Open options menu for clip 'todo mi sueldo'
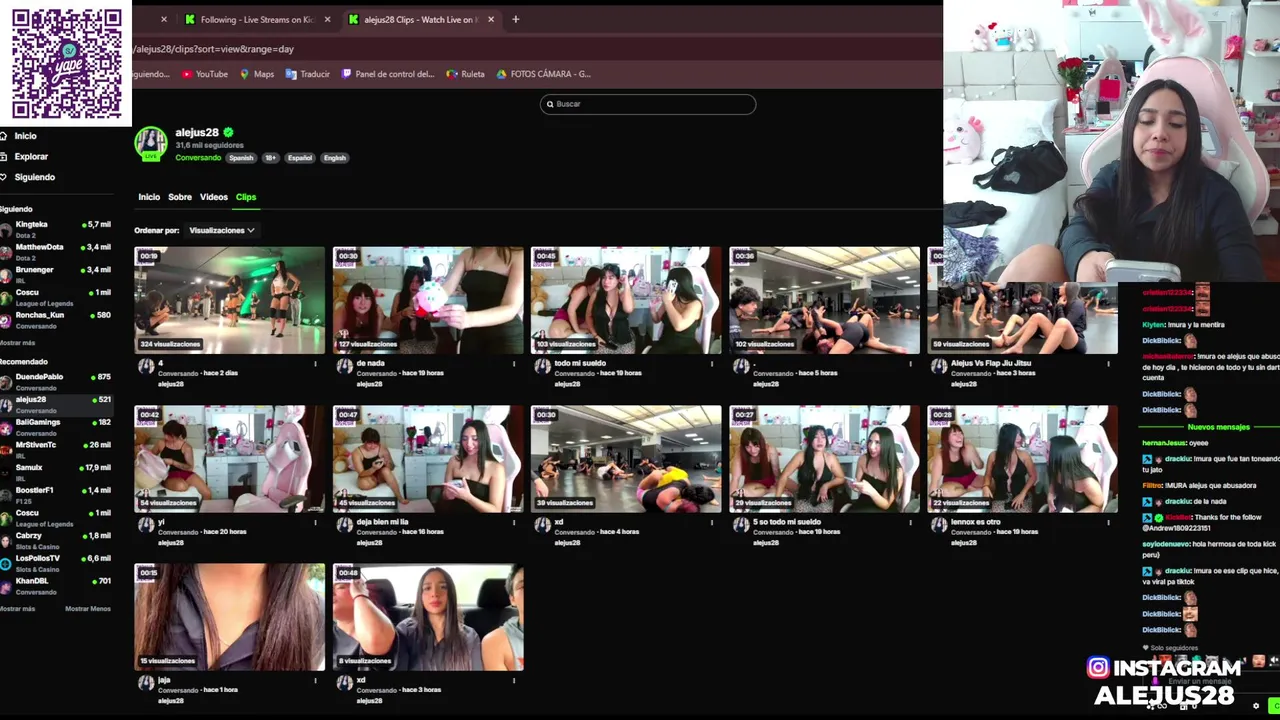 [x=712, y=364]
